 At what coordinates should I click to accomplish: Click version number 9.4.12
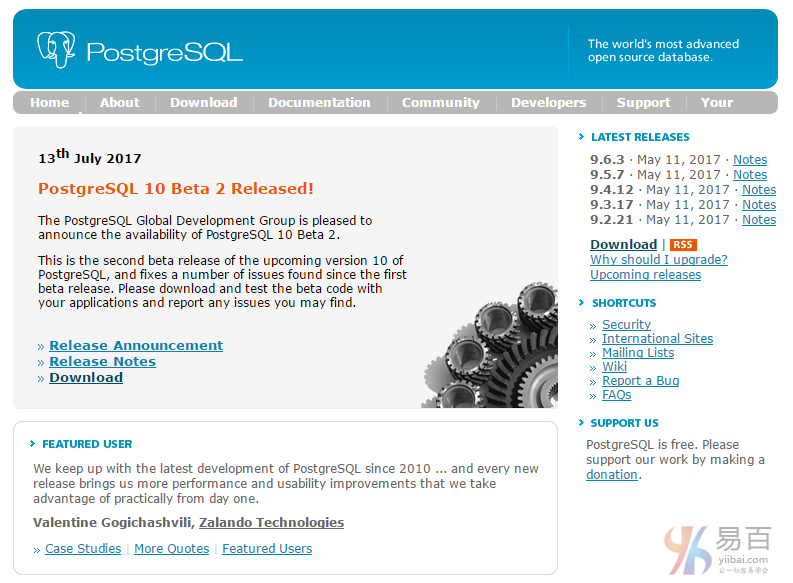coord(612,190)
